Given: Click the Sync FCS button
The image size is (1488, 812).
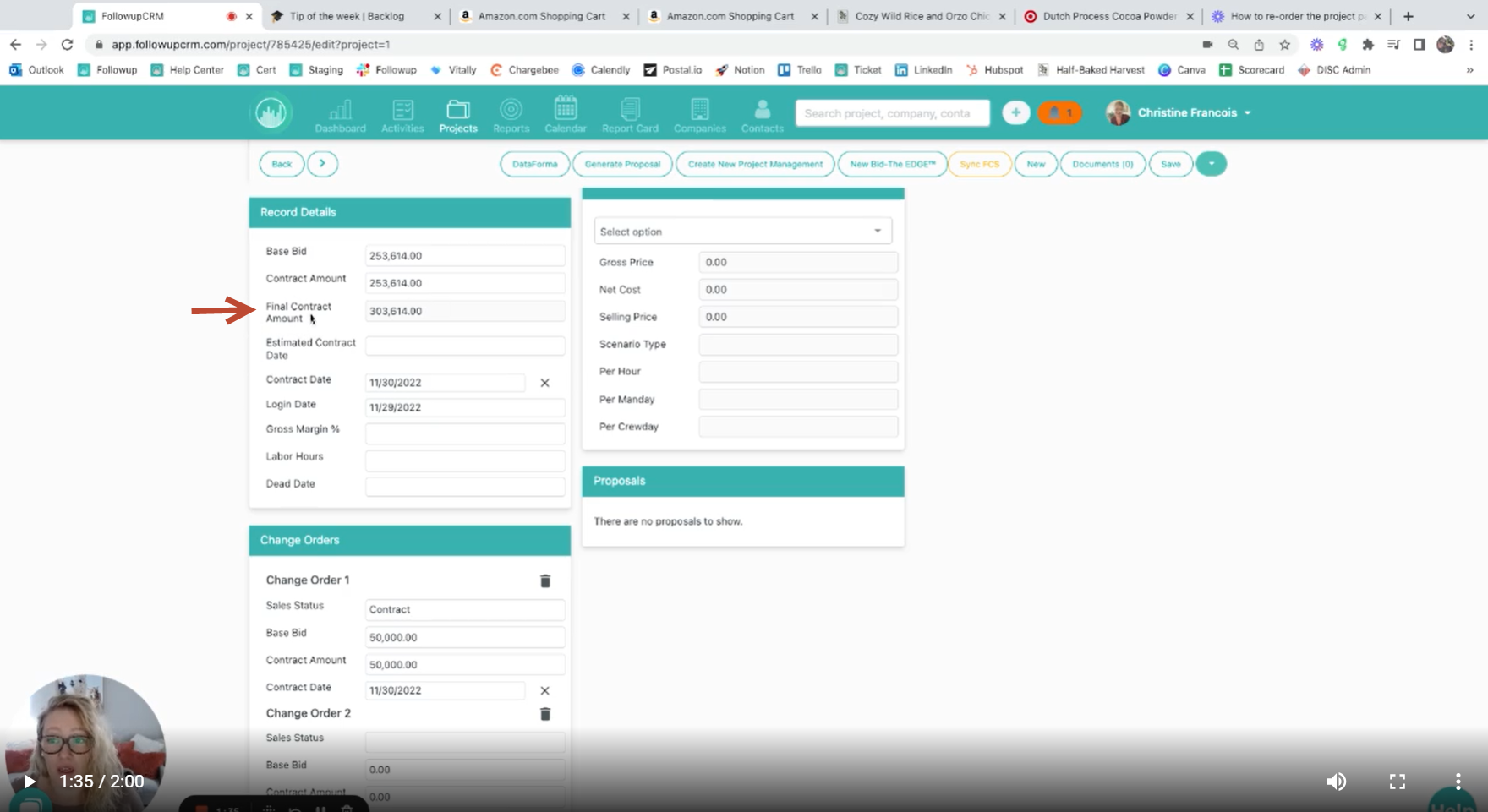Looking at the screenshot, I should [978, 163].
